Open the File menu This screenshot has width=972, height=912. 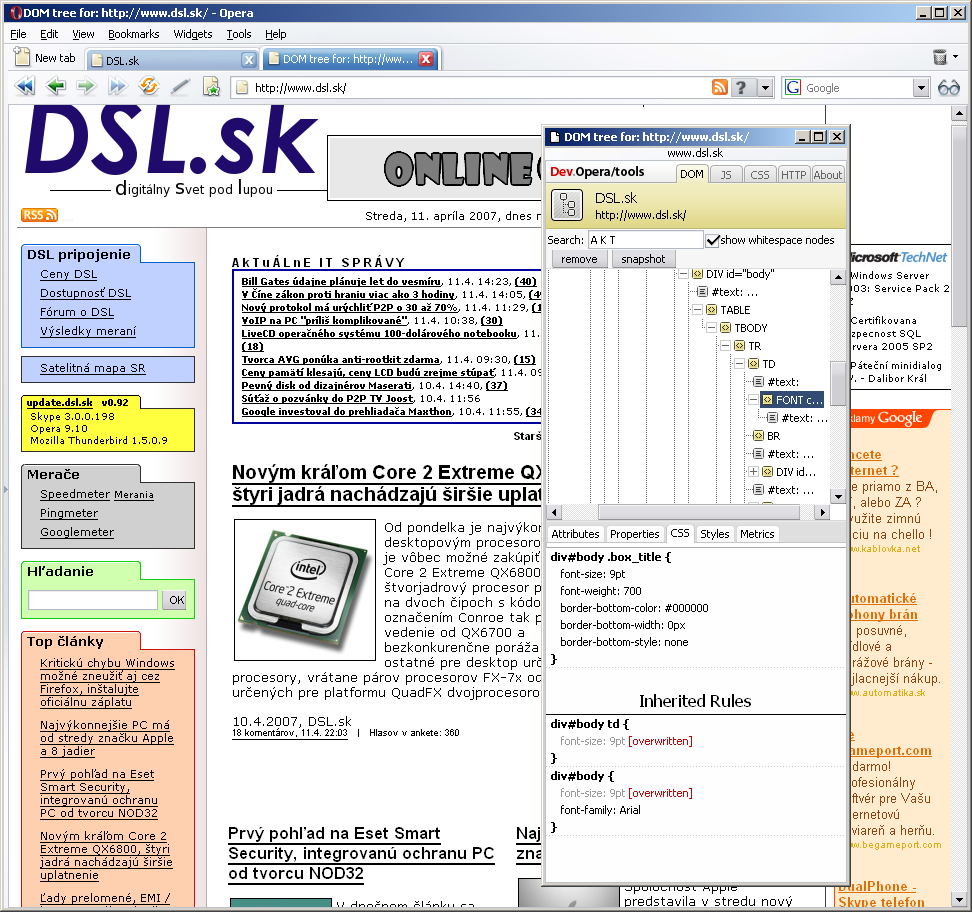[x=19, y=34]
